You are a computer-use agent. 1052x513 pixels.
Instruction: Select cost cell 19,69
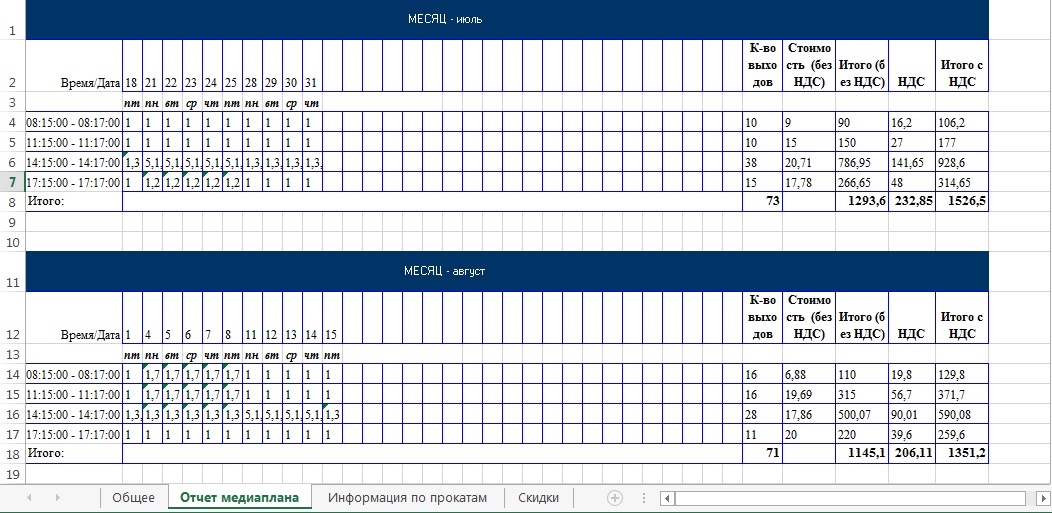(808, 394)
